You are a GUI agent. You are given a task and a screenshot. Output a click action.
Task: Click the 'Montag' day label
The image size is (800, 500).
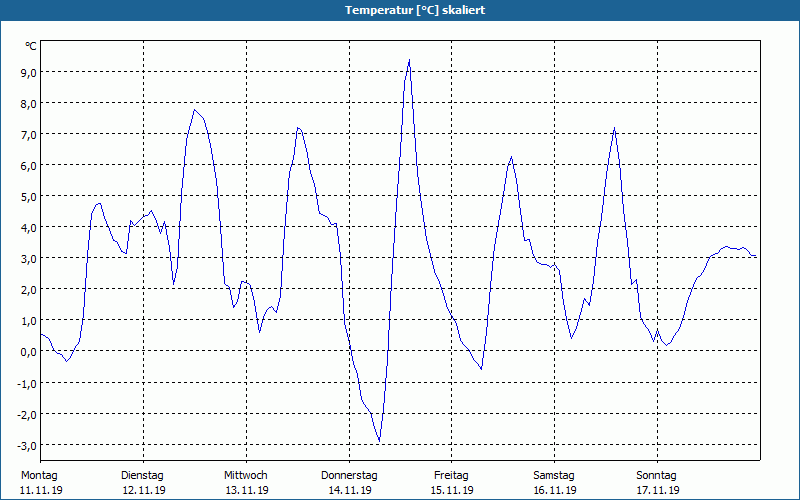pos(39,476)
